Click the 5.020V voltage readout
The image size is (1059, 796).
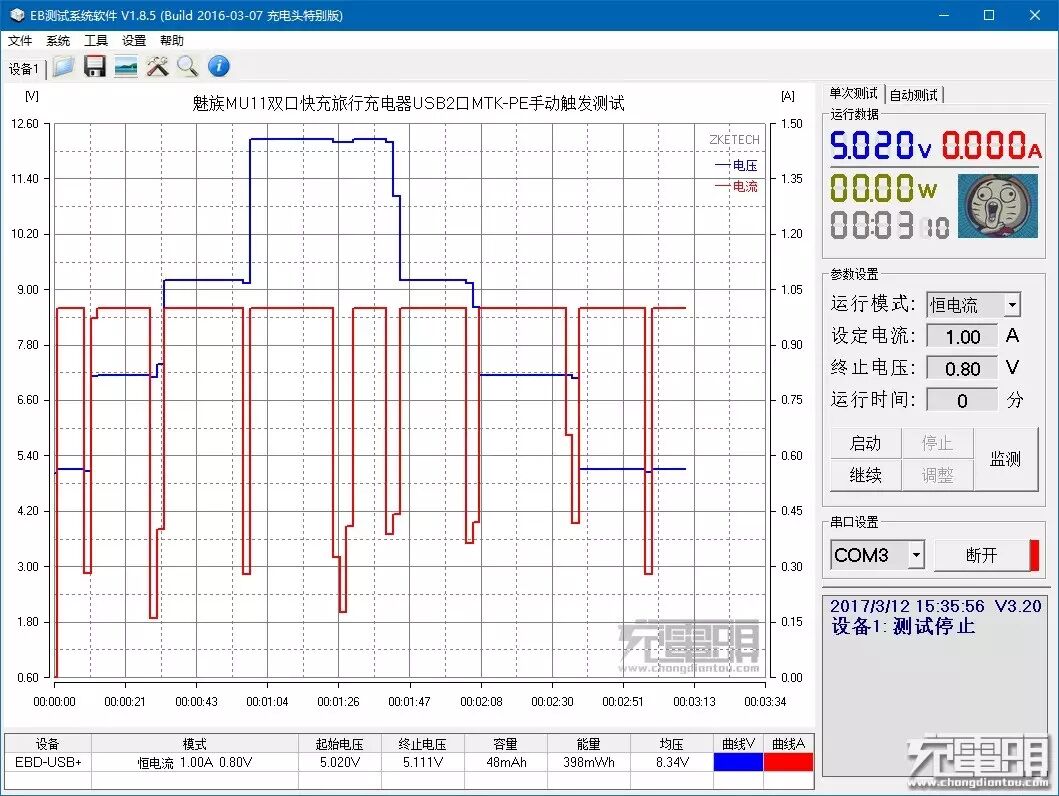pyautogui.click(x=881, y=145)
